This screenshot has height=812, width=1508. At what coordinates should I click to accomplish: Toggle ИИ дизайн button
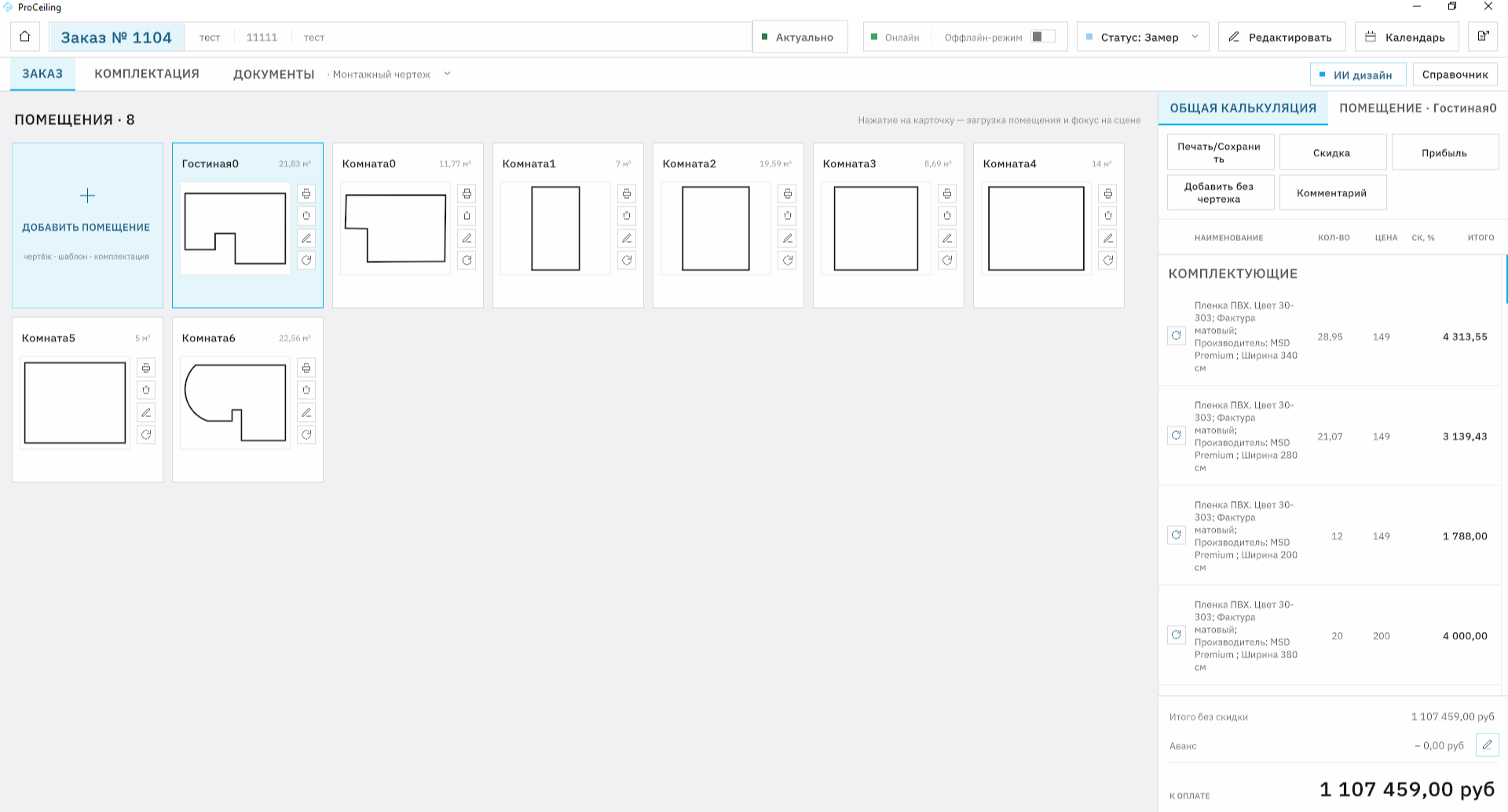[1358, 75]
